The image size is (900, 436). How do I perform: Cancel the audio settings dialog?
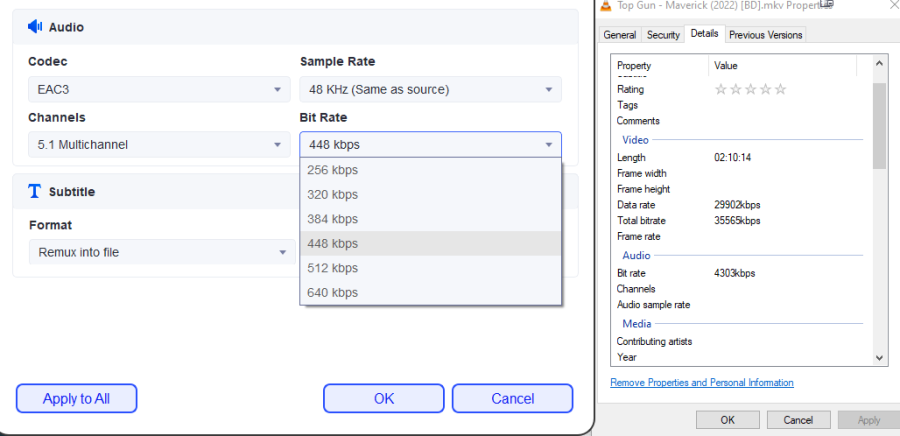pyautogui.click(x=512, y=398)
